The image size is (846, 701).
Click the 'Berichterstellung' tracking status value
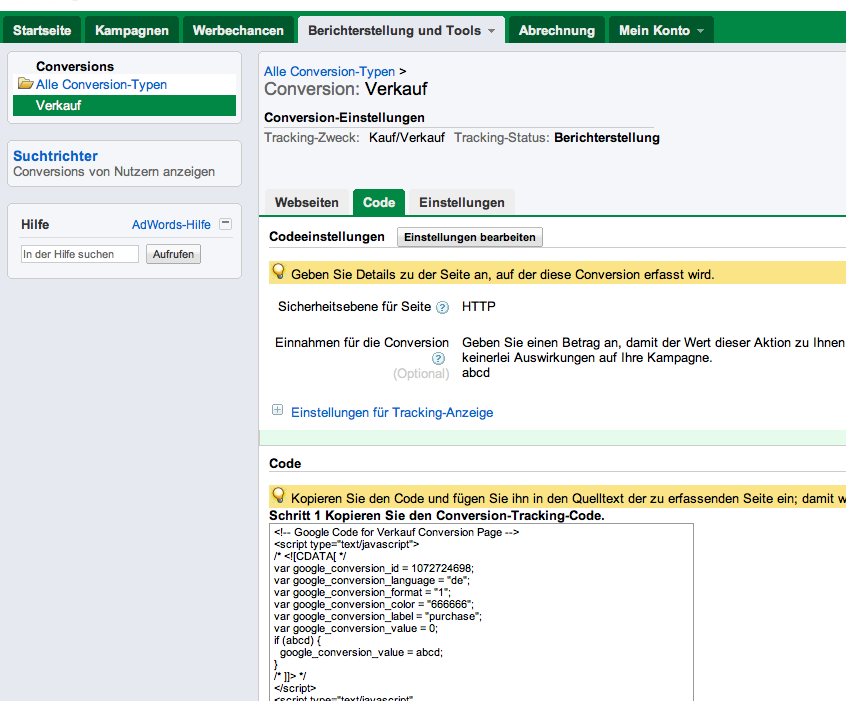(607, 138)
